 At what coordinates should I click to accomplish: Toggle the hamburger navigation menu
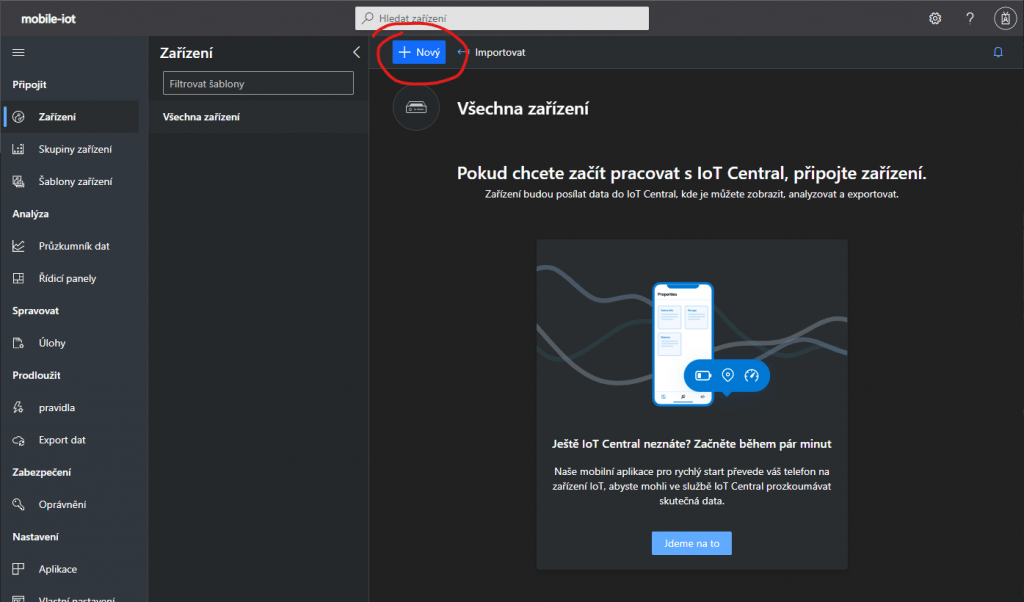click(x=18, y=52)
